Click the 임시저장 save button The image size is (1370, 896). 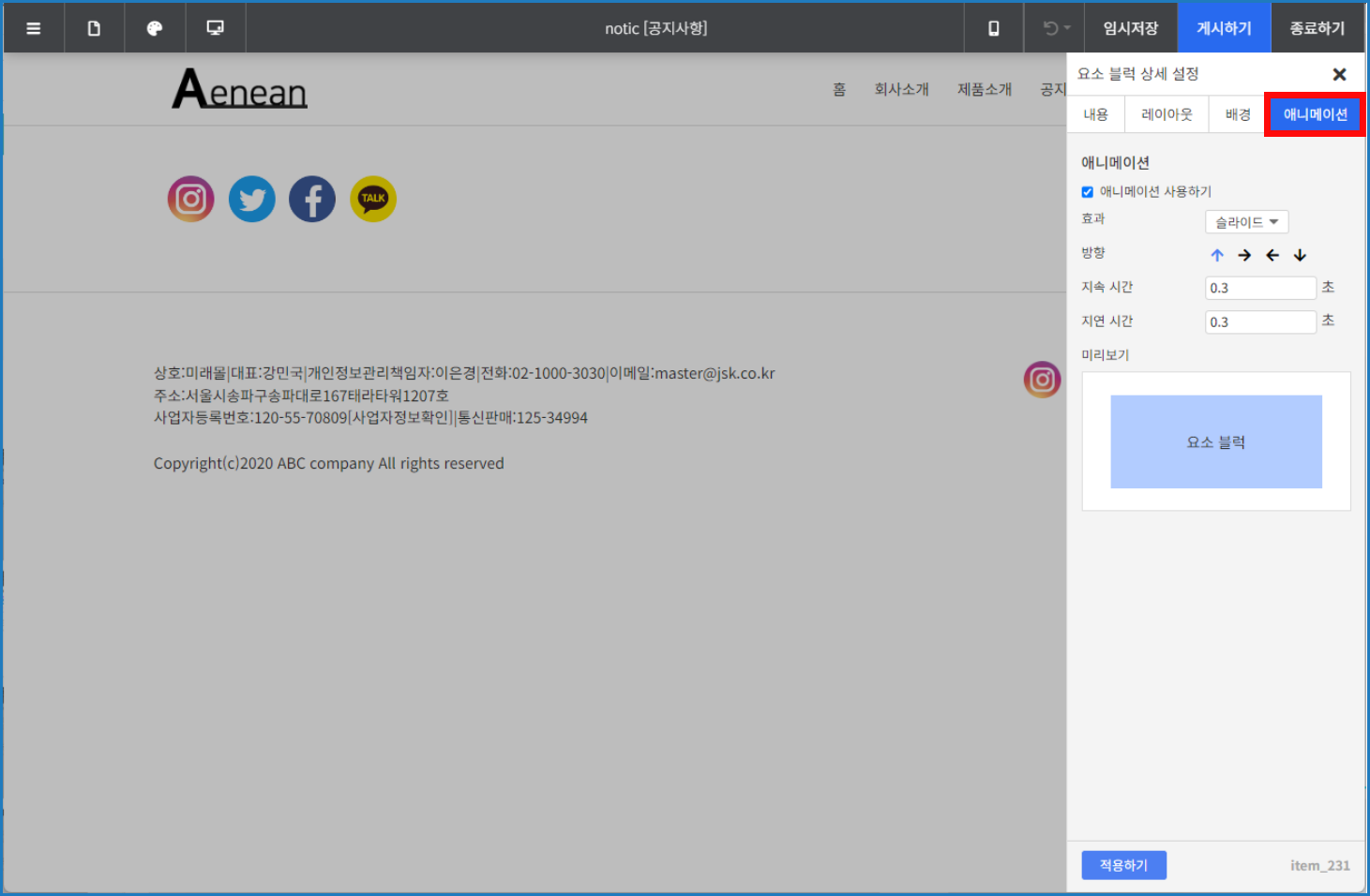tap(1130, 27)
